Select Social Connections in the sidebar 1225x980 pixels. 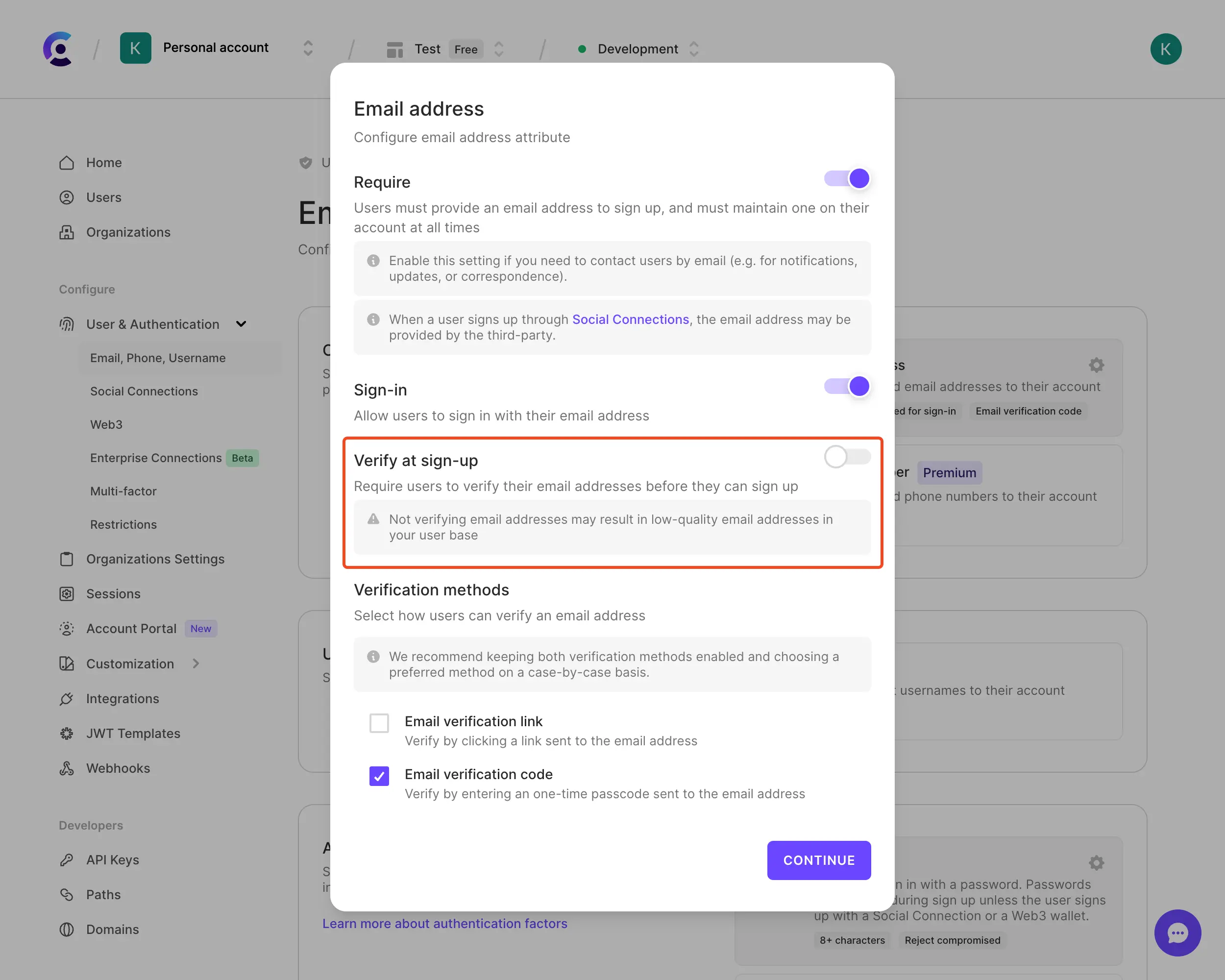click(x=144, y=391)
